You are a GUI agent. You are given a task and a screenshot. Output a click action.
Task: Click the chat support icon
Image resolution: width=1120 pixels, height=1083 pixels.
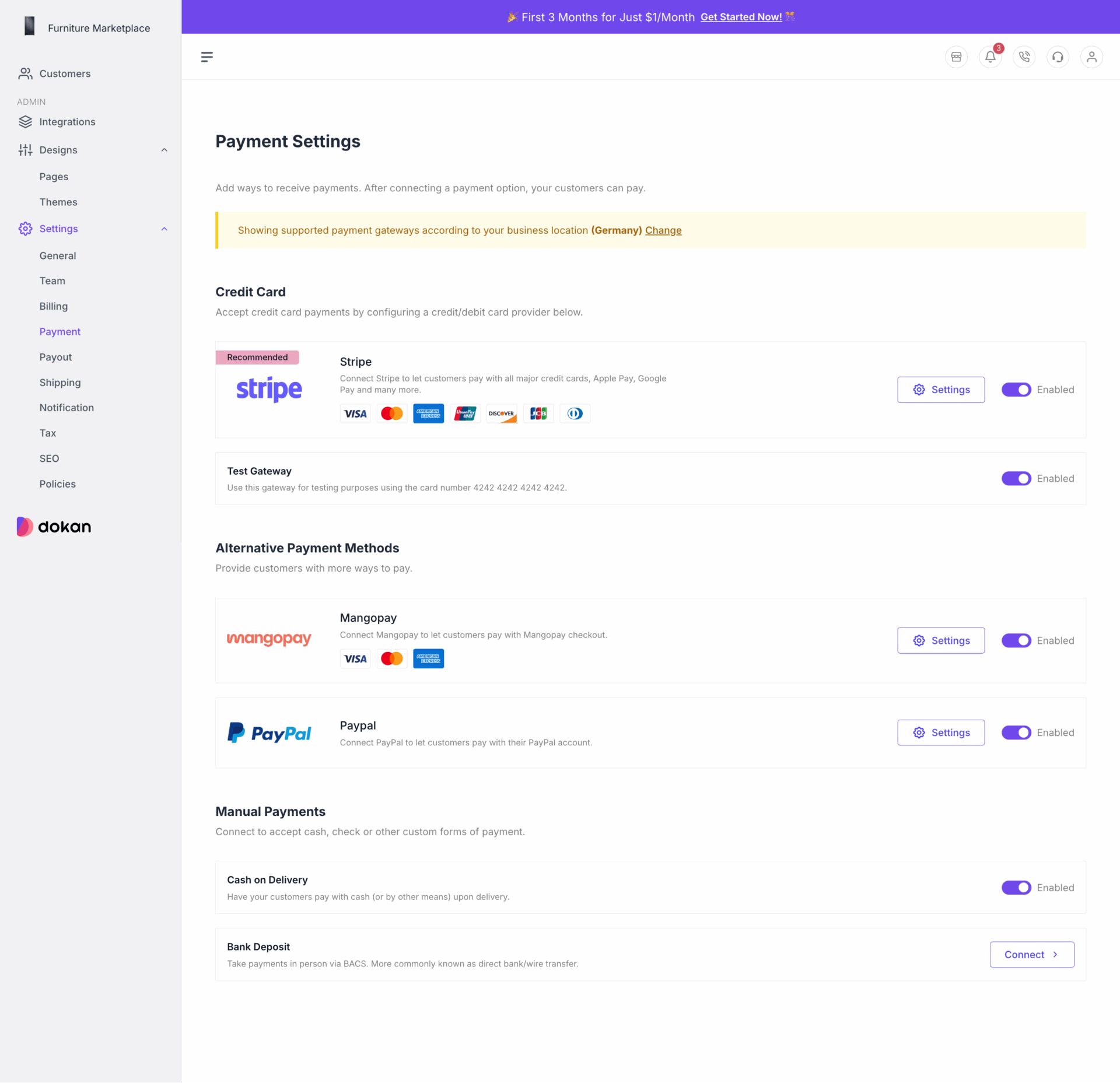pyautogui.click(x=1058, y=56)
